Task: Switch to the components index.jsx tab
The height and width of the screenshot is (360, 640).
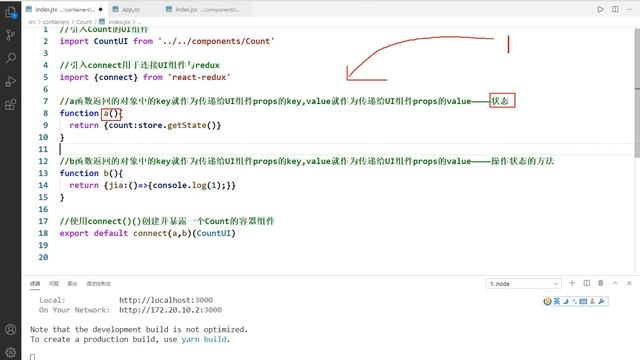Action: [x=207, y=9]
